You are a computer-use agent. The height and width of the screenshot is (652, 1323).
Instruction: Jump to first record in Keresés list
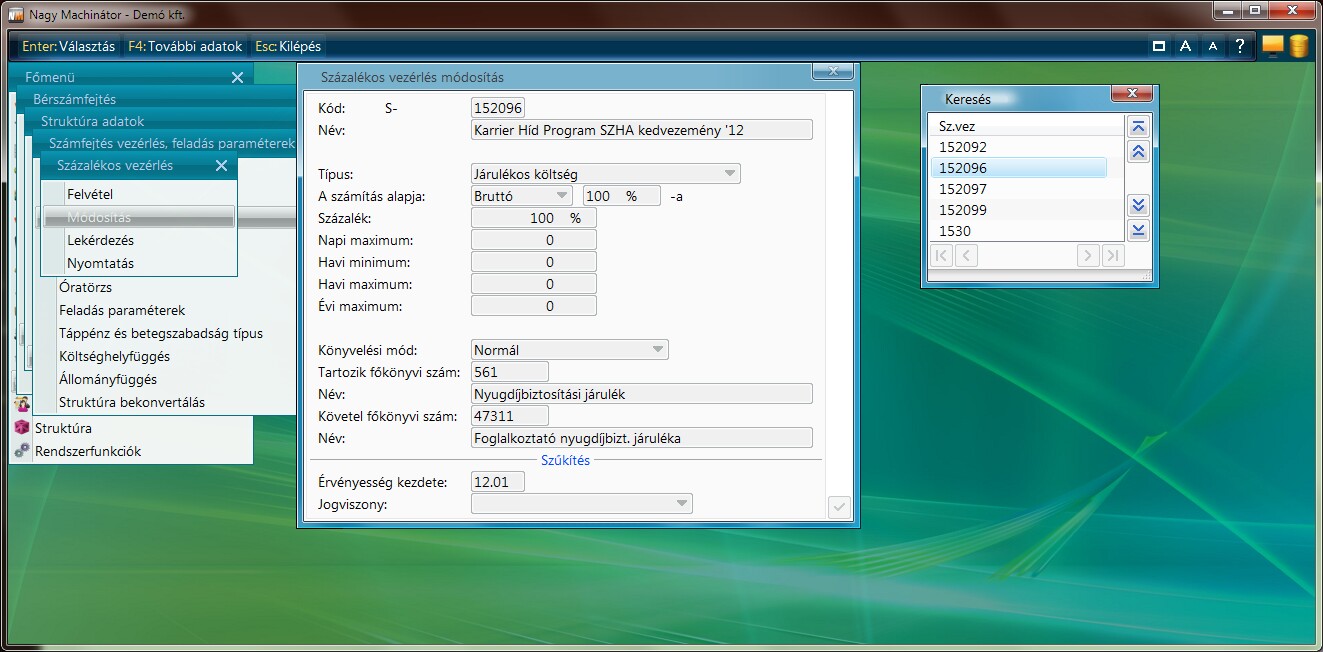(x=1138, y=127)
